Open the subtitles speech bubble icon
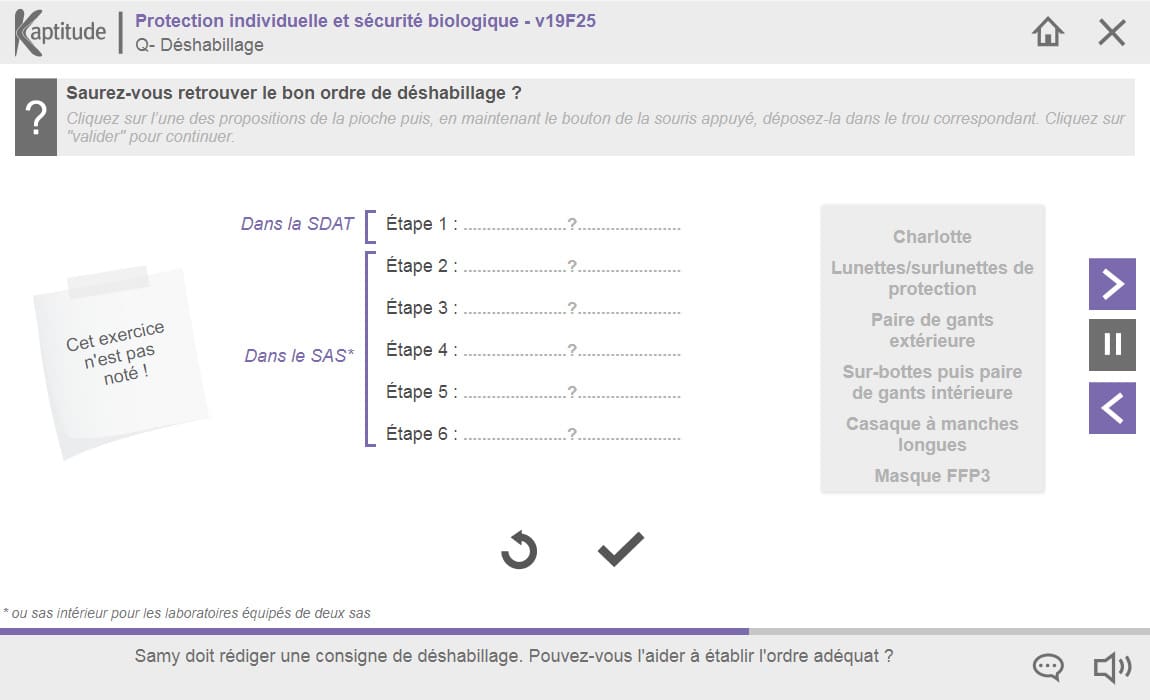The width and height of the screenshot is (1150, 700). pyautogui.click(x=1047, y=667)
